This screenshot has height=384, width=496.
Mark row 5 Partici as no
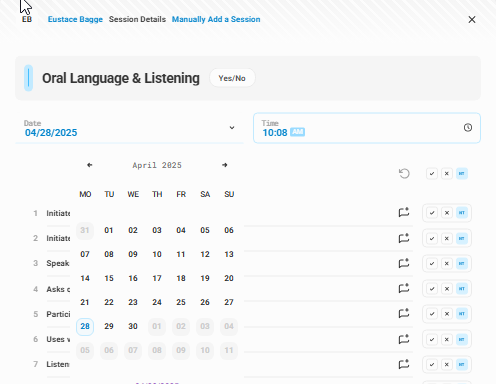(x=447, y=314)
